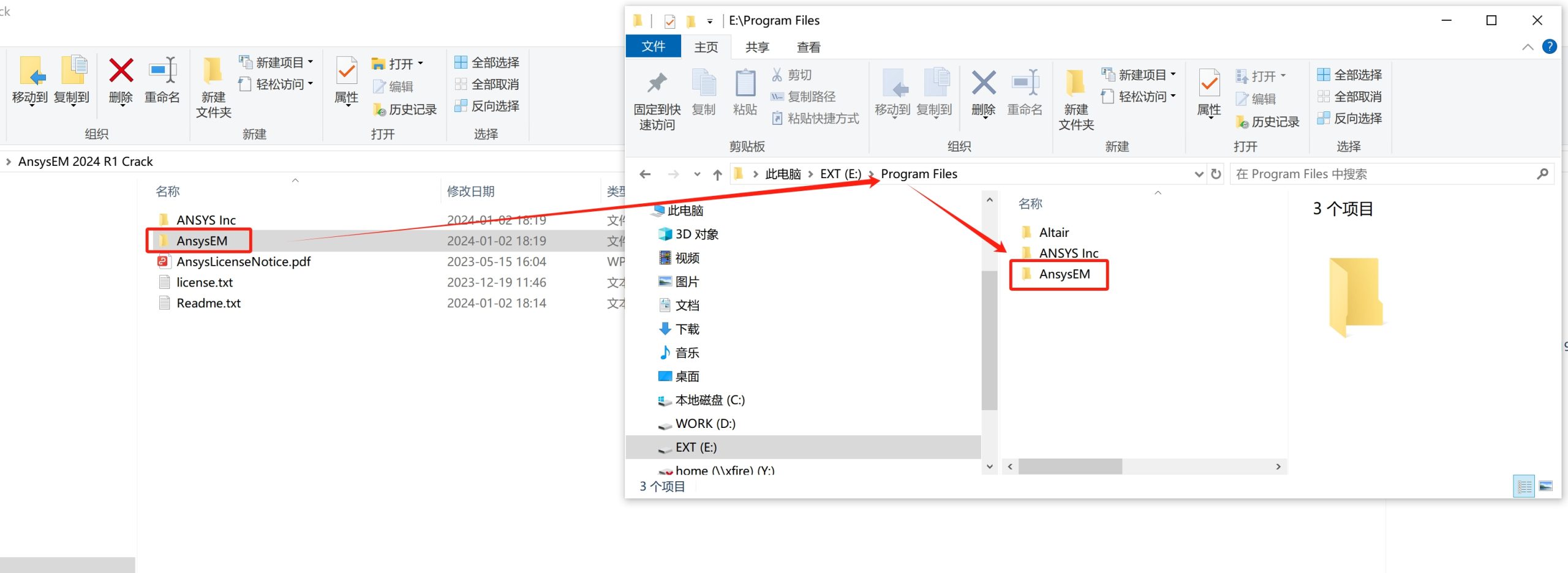Select AnsysEM folder in Crack window
This screenshot has width=1568, height=573.
coord(202,241)
